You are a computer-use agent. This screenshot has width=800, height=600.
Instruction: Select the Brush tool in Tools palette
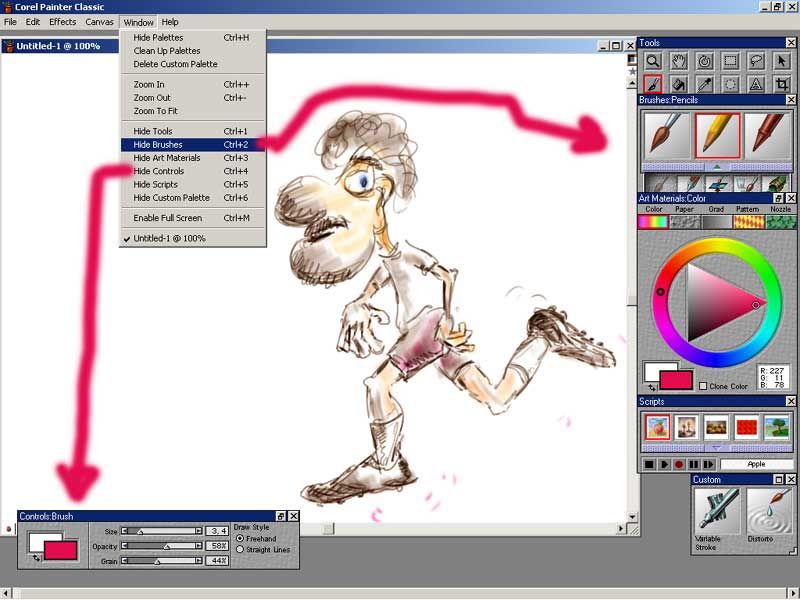pos(653,84)
